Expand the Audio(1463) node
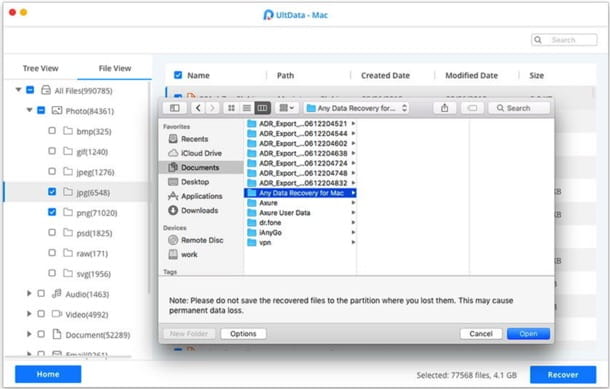 click(29, 293)
